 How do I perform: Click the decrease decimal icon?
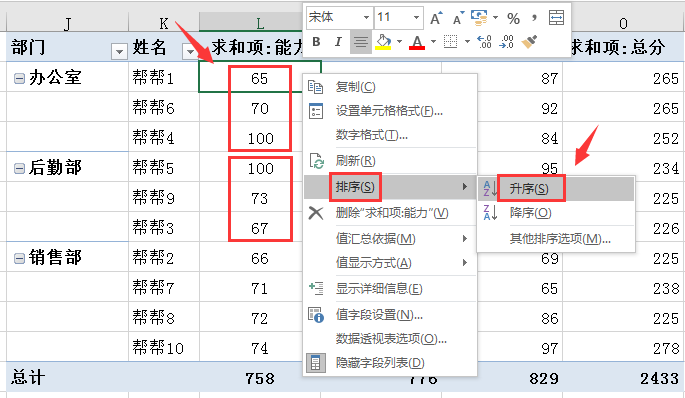[x=506, y=42]
